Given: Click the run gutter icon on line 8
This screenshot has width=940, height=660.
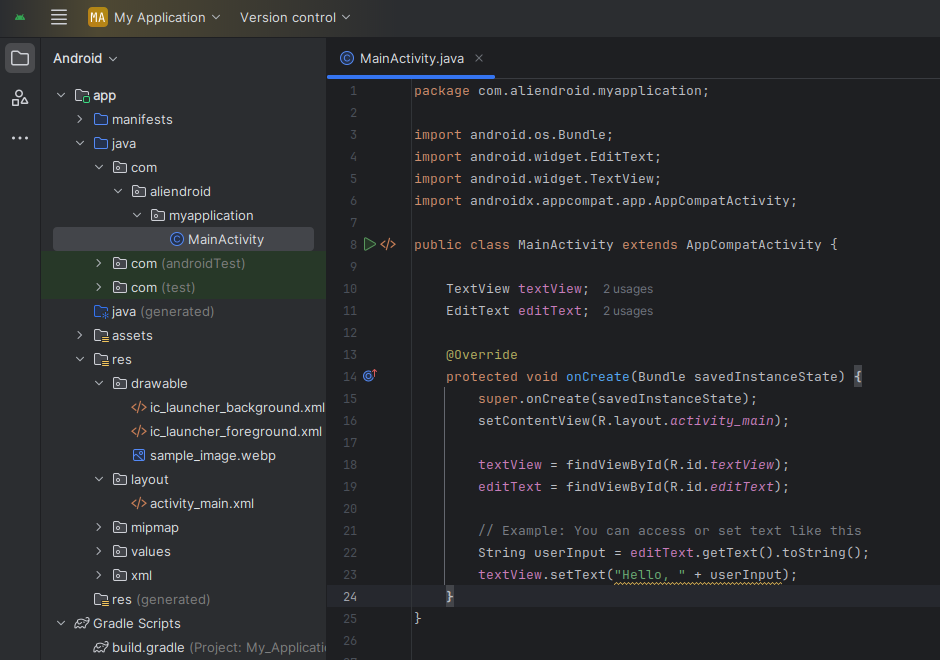Looking at the screenshot, I should click(370, 244).
